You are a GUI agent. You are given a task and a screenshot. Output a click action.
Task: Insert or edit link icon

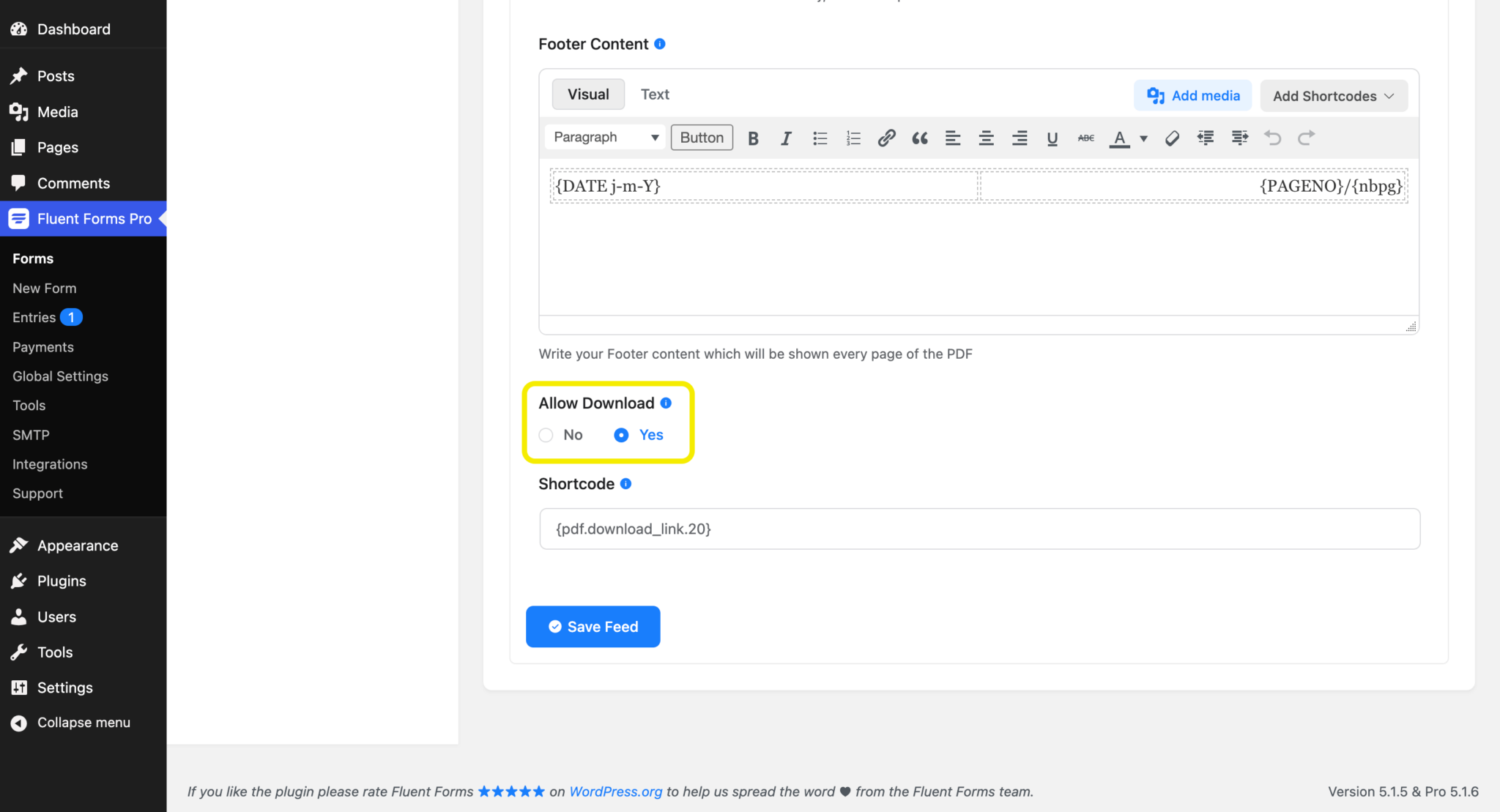[886, 138]
